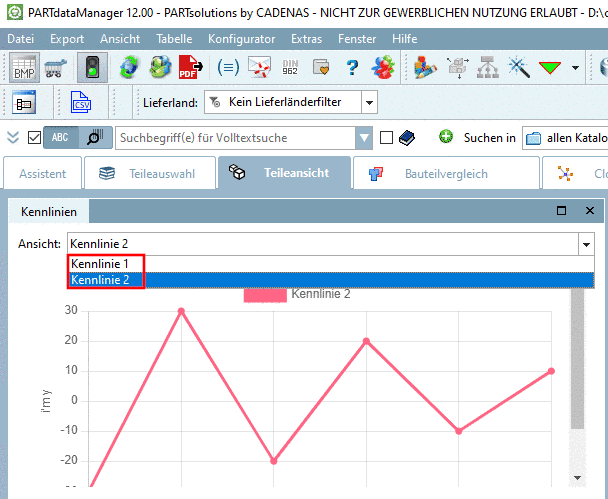This screenshot has width=608, height=499.
Task: Click the globe refresh update icon
Action: tap(129, 67)
